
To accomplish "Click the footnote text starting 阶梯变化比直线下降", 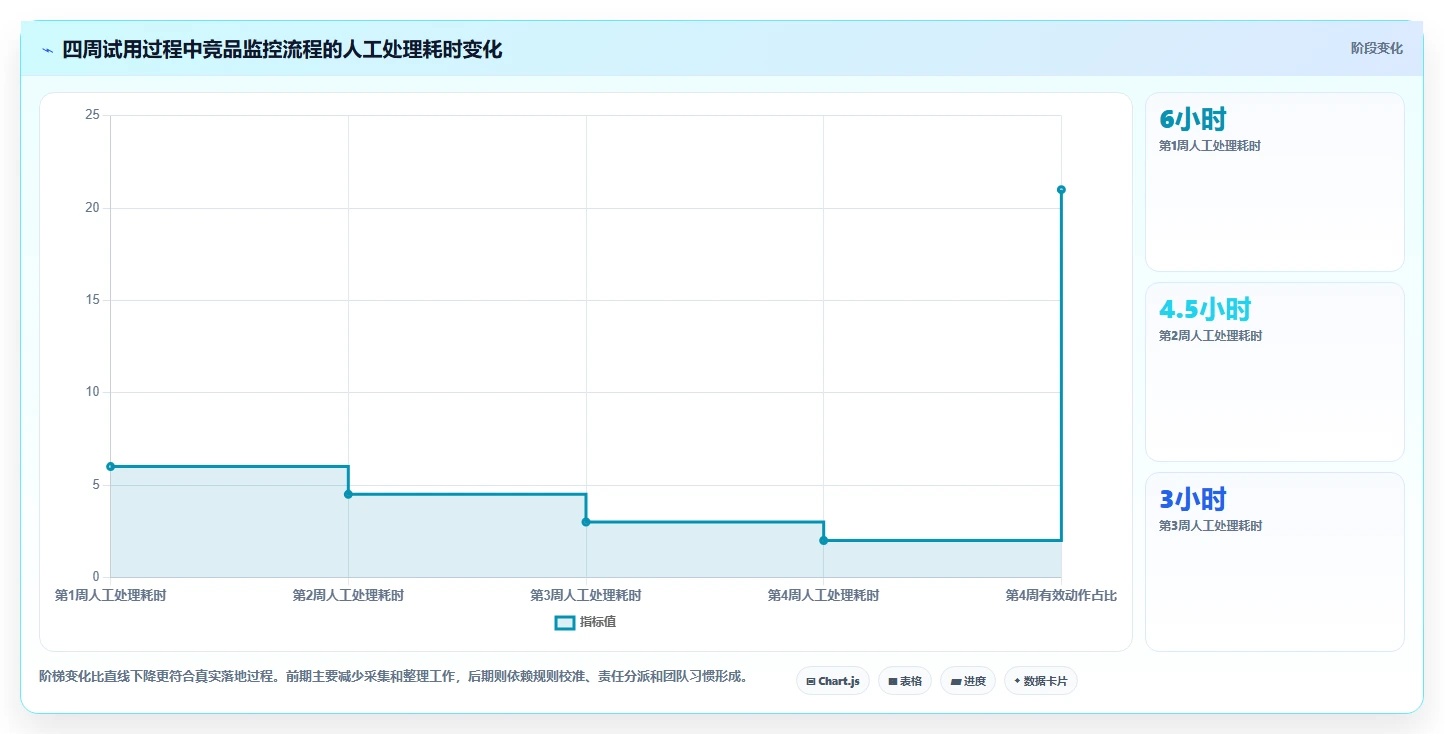I will click(x=394, y=677).
